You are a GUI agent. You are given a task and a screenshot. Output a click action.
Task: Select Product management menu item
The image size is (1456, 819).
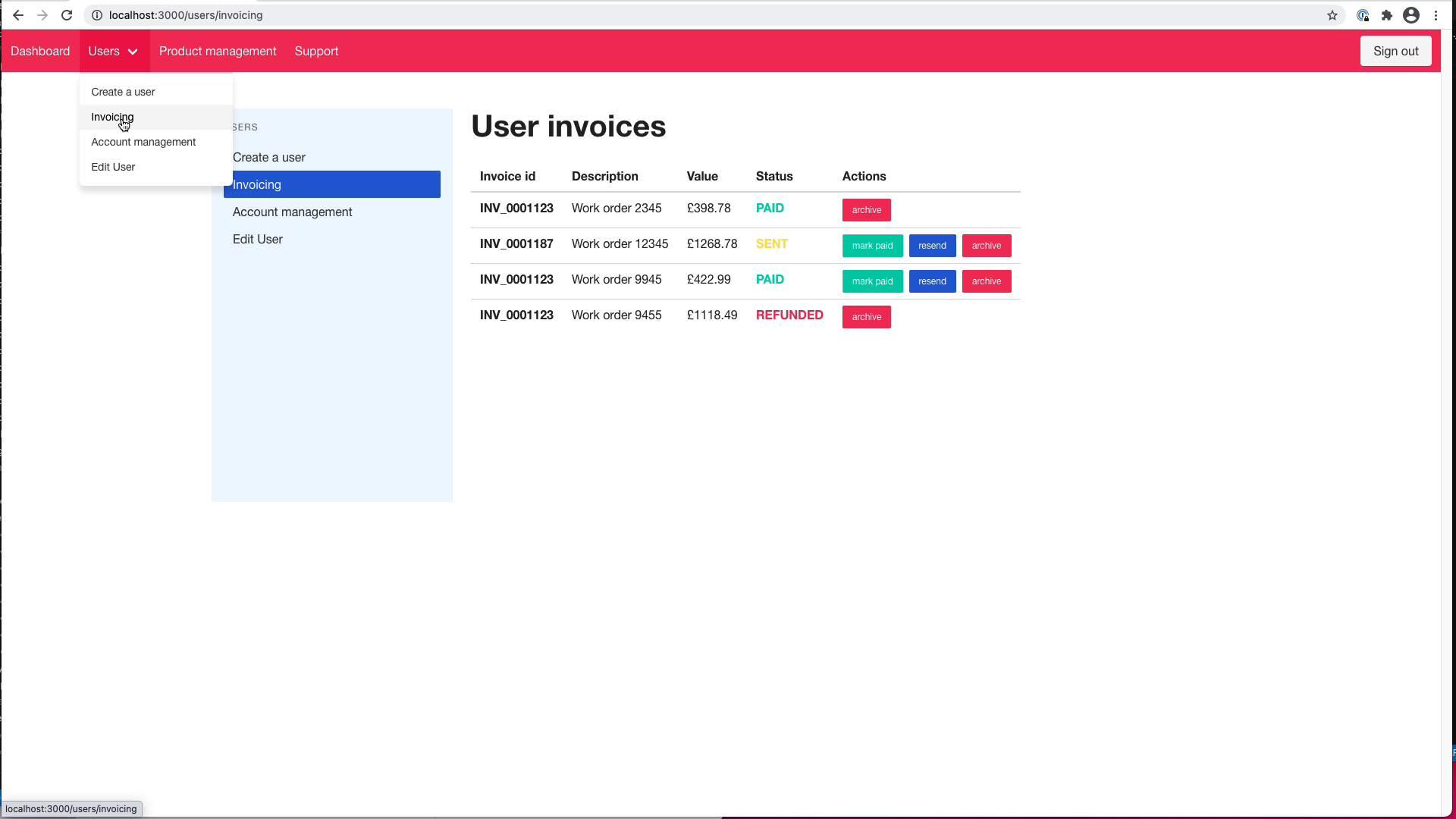click(x=218, y=51)
